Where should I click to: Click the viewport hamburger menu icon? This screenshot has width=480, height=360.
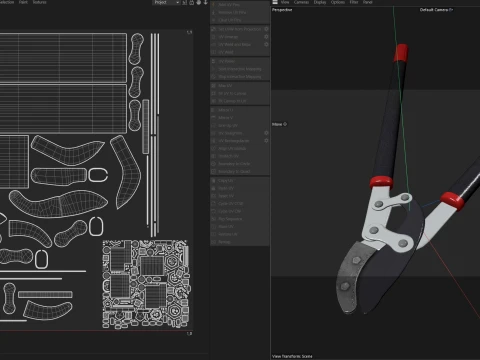[275, 2]
